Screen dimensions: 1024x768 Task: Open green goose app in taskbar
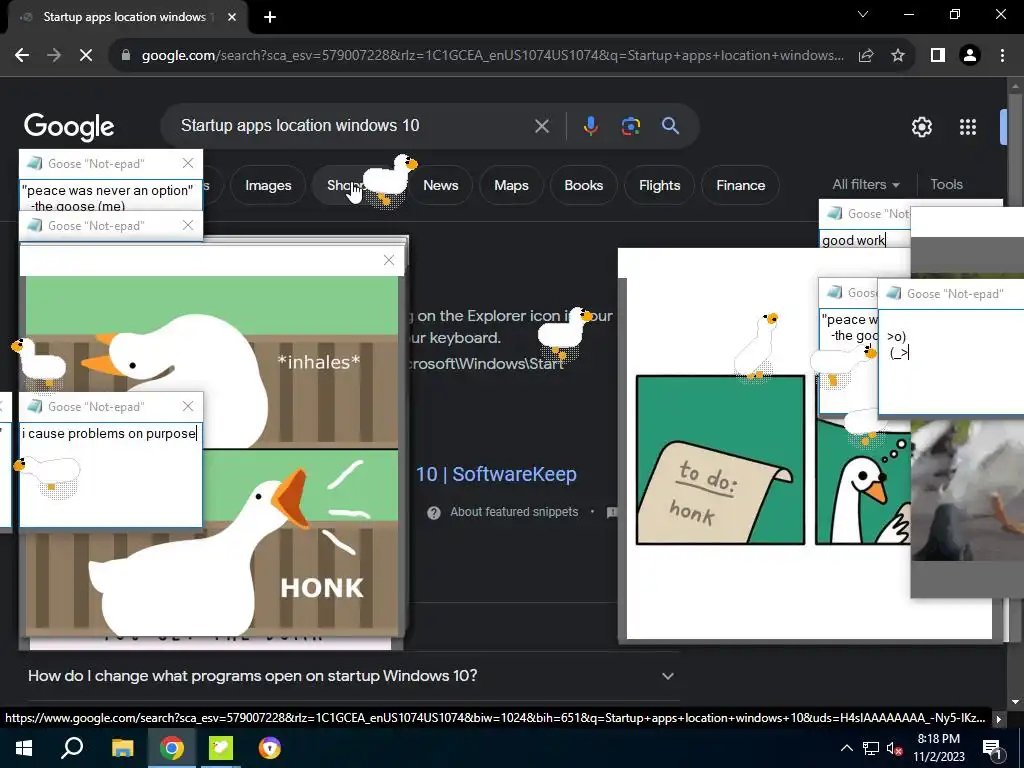pyautogui.click(x=221, y=748)
